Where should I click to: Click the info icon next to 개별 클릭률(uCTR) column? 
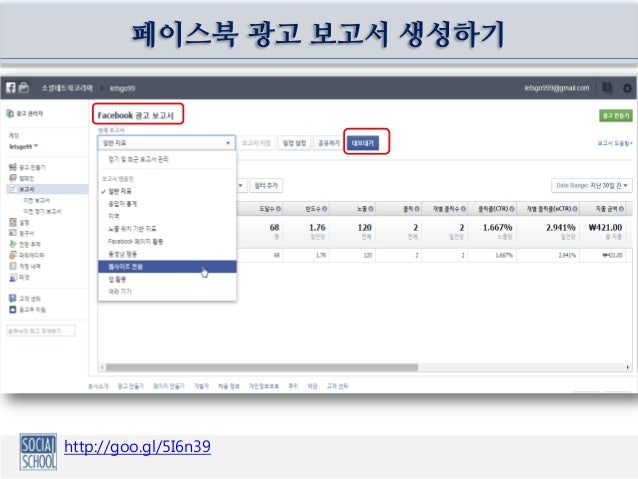(575, 209)
